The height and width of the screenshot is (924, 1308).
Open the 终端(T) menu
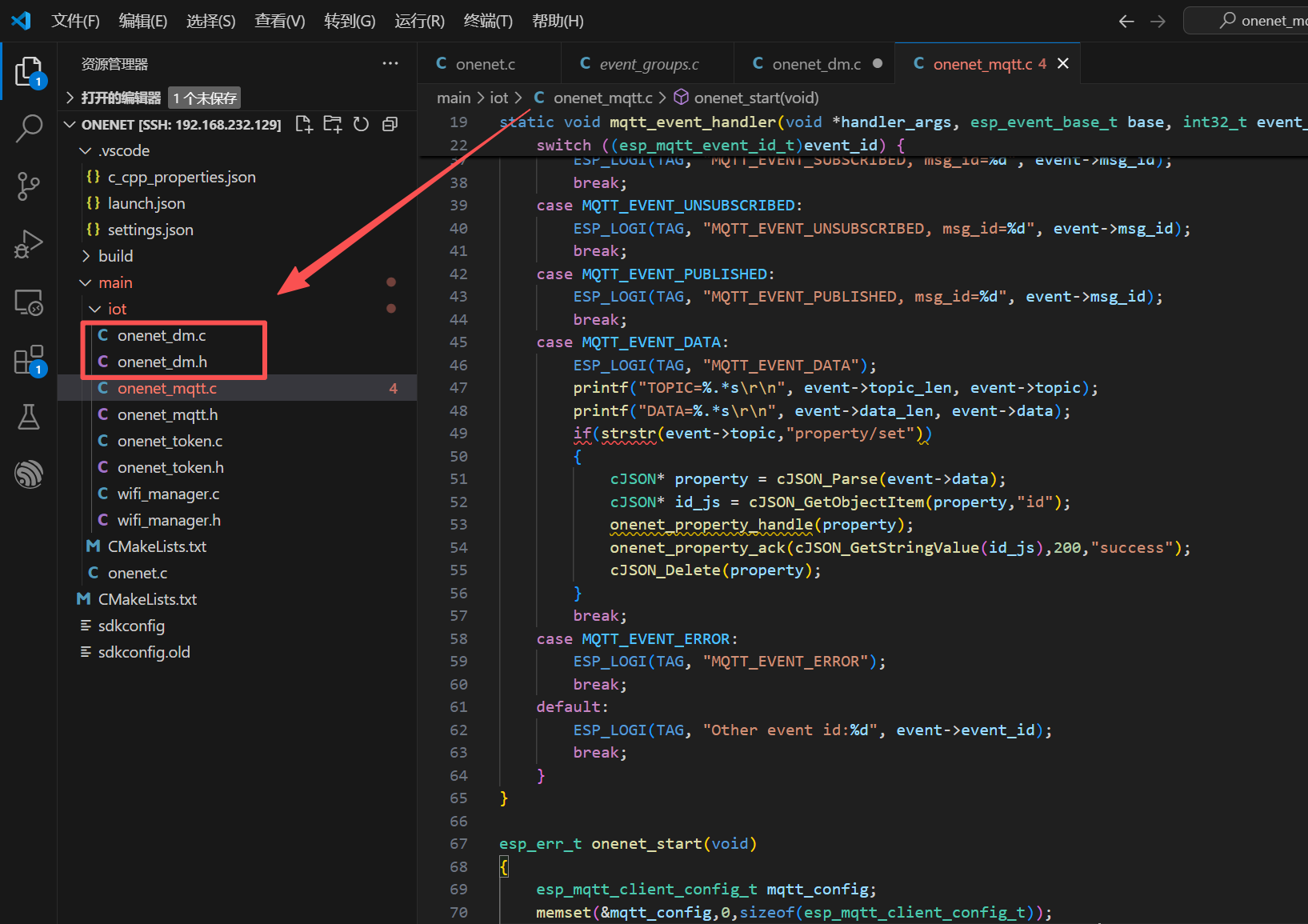pyautogui.click(x=488, y=21)
